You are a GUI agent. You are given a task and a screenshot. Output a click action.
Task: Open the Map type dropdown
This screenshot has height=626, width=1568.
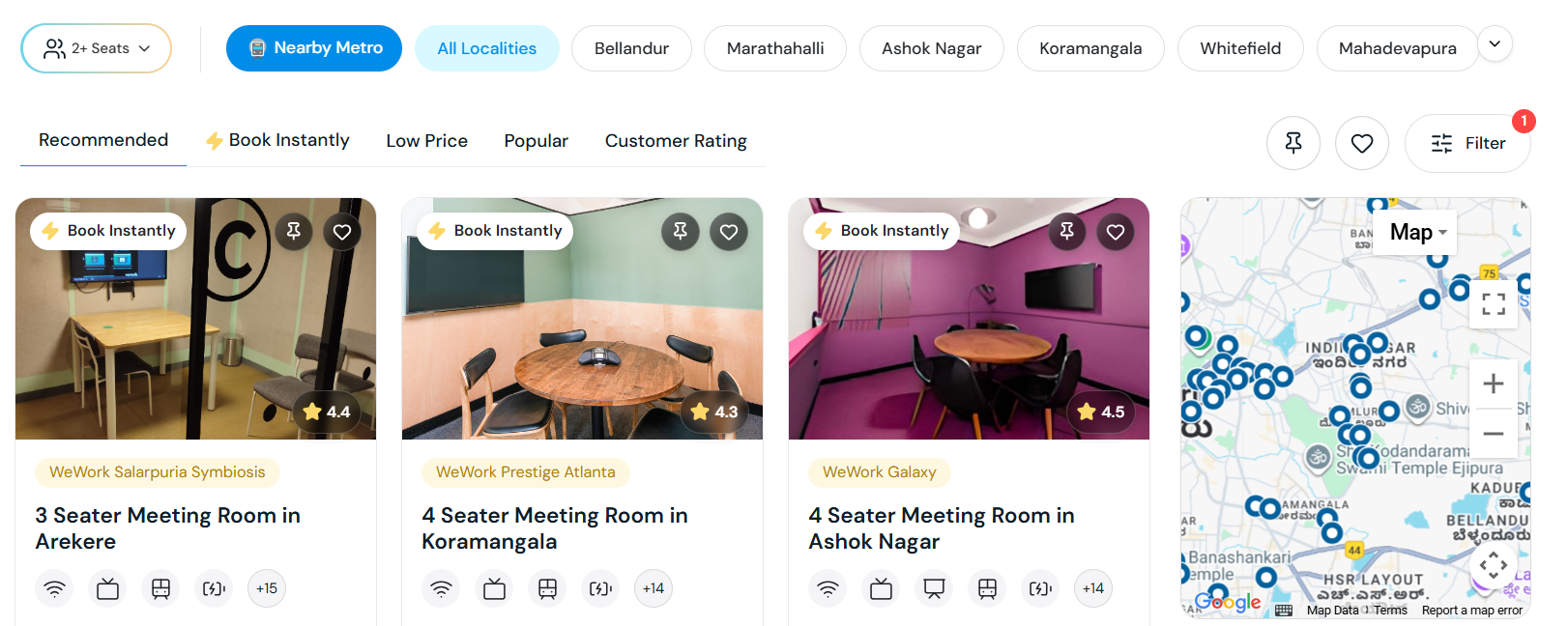1417,233
